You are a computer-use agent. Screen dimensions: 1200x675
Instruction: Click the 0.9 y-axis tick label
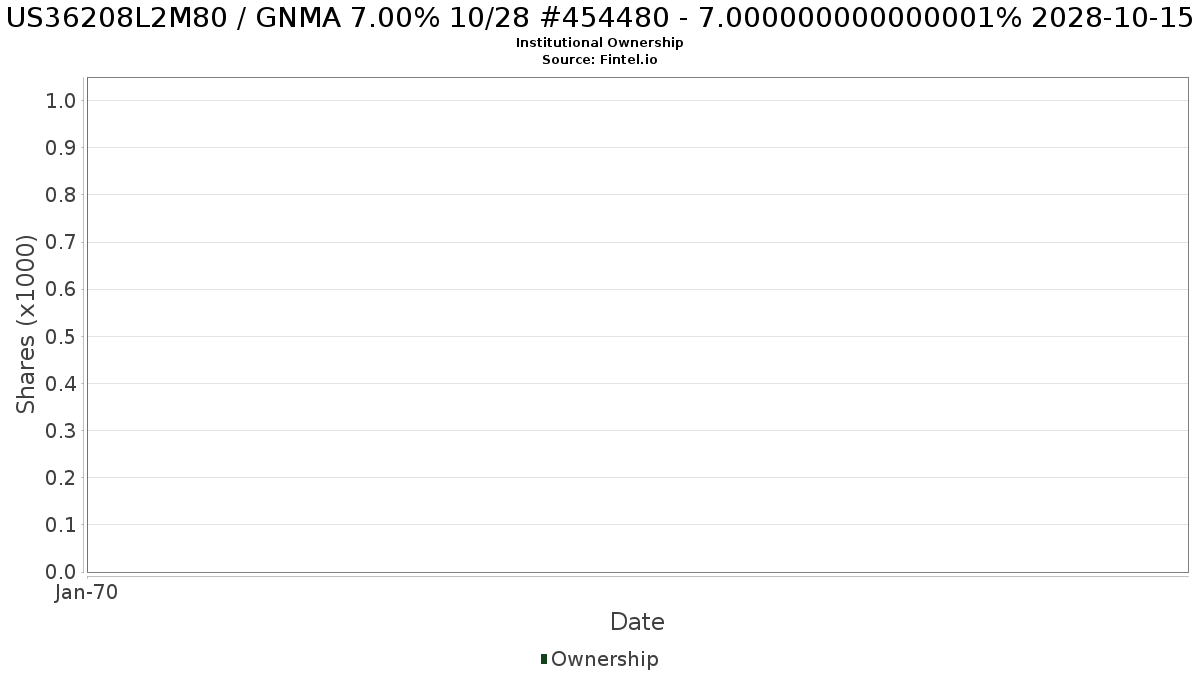(x=61, y=148)
